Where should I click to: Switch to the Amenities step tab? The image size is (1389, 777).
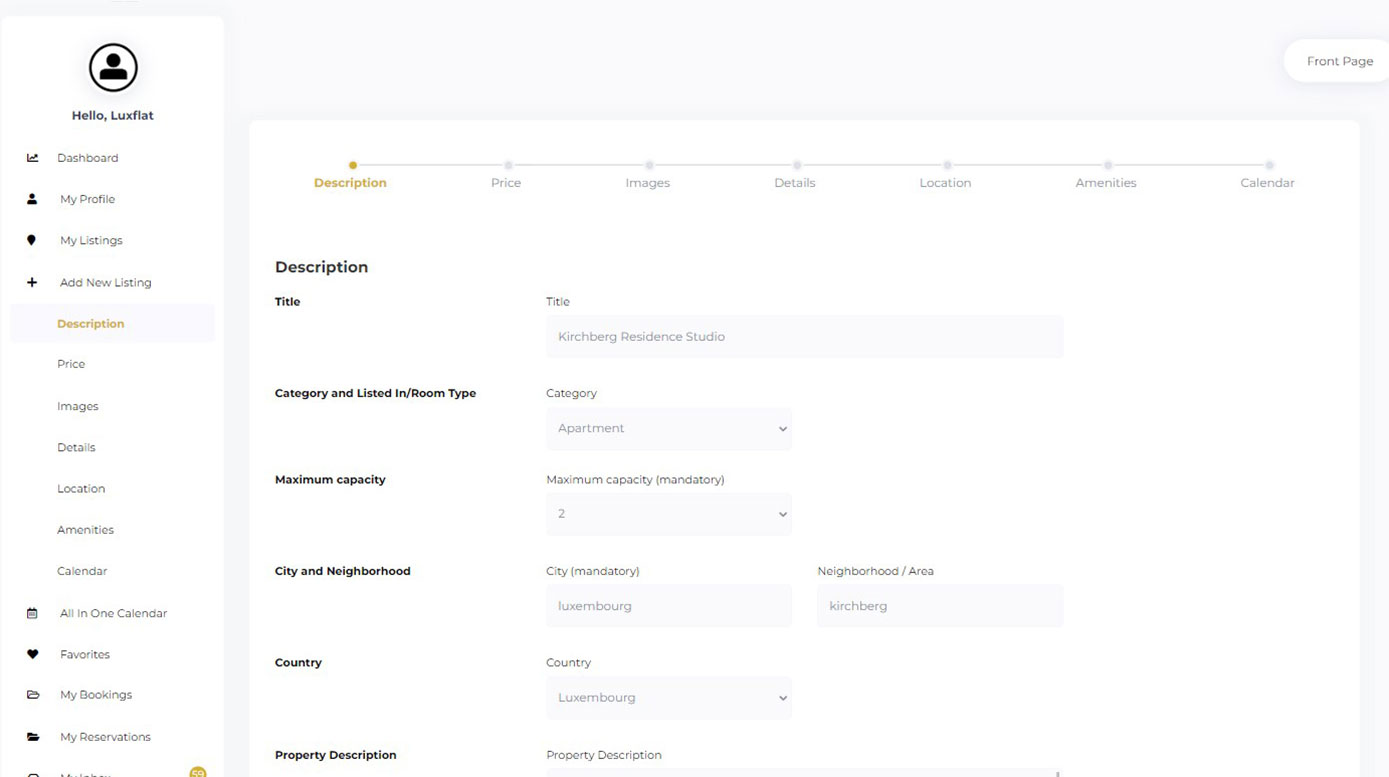tap(1106, 182)
